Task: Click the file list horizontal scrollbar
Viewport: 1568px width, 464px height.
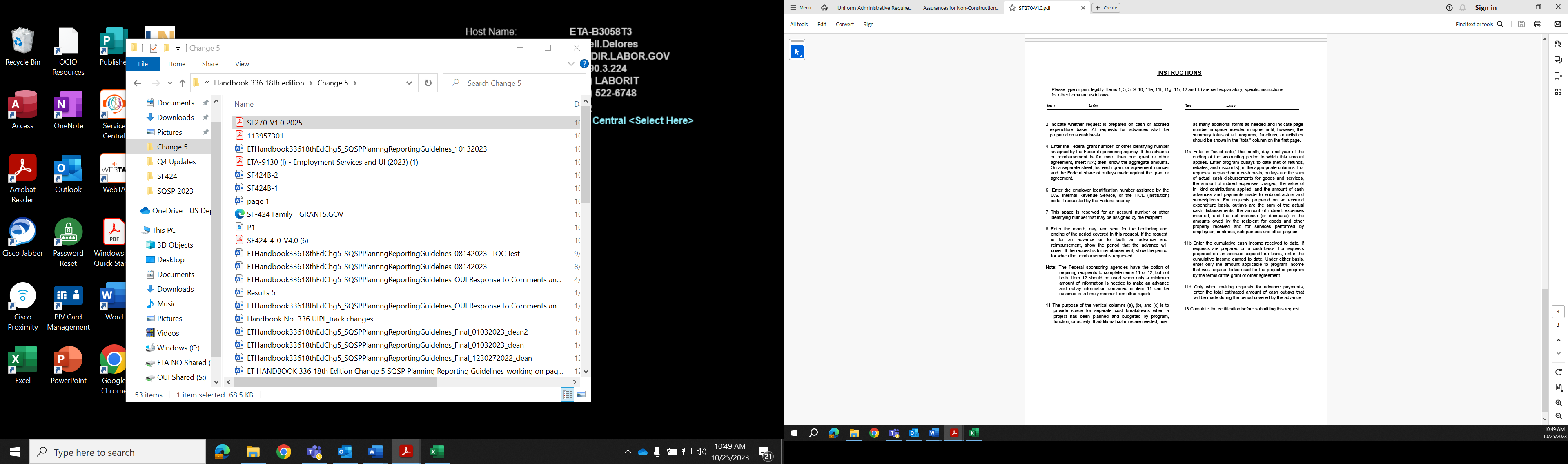Action: pyautogui.click(x=335, y=382)
